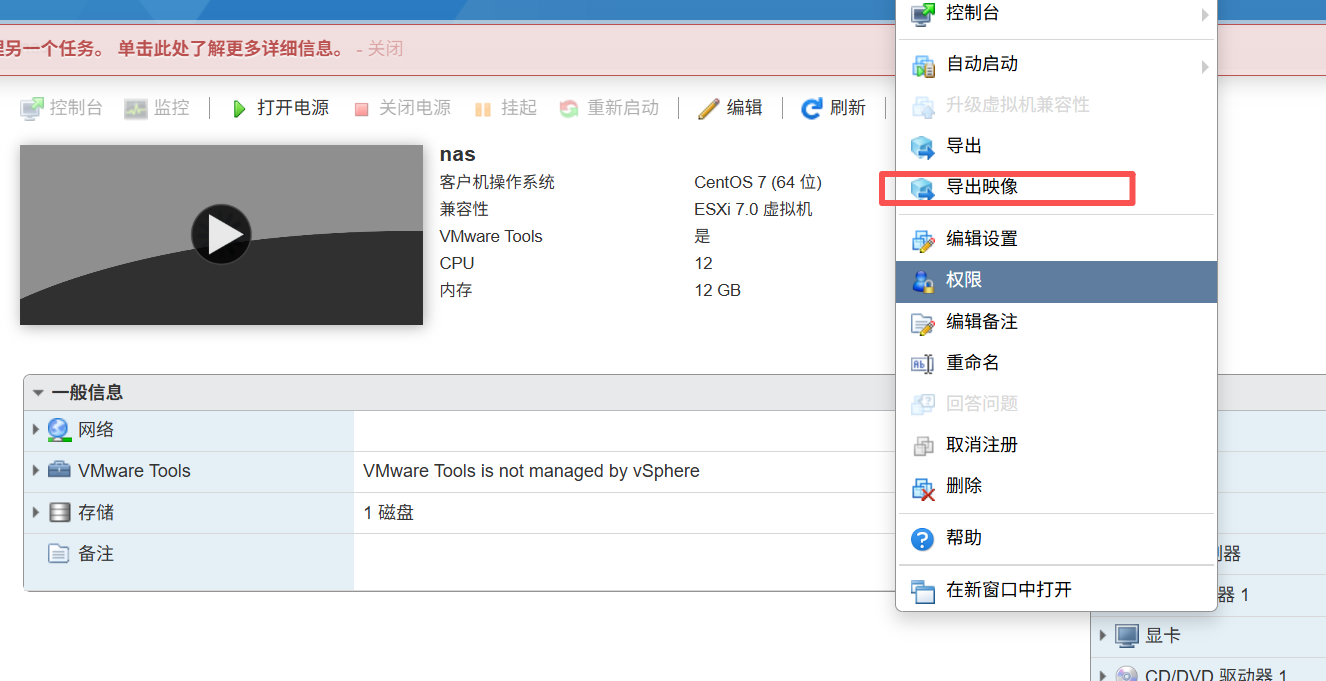1326x681 pixels.
Task: Click the Help question mark icon
Action: click(922, 539)
